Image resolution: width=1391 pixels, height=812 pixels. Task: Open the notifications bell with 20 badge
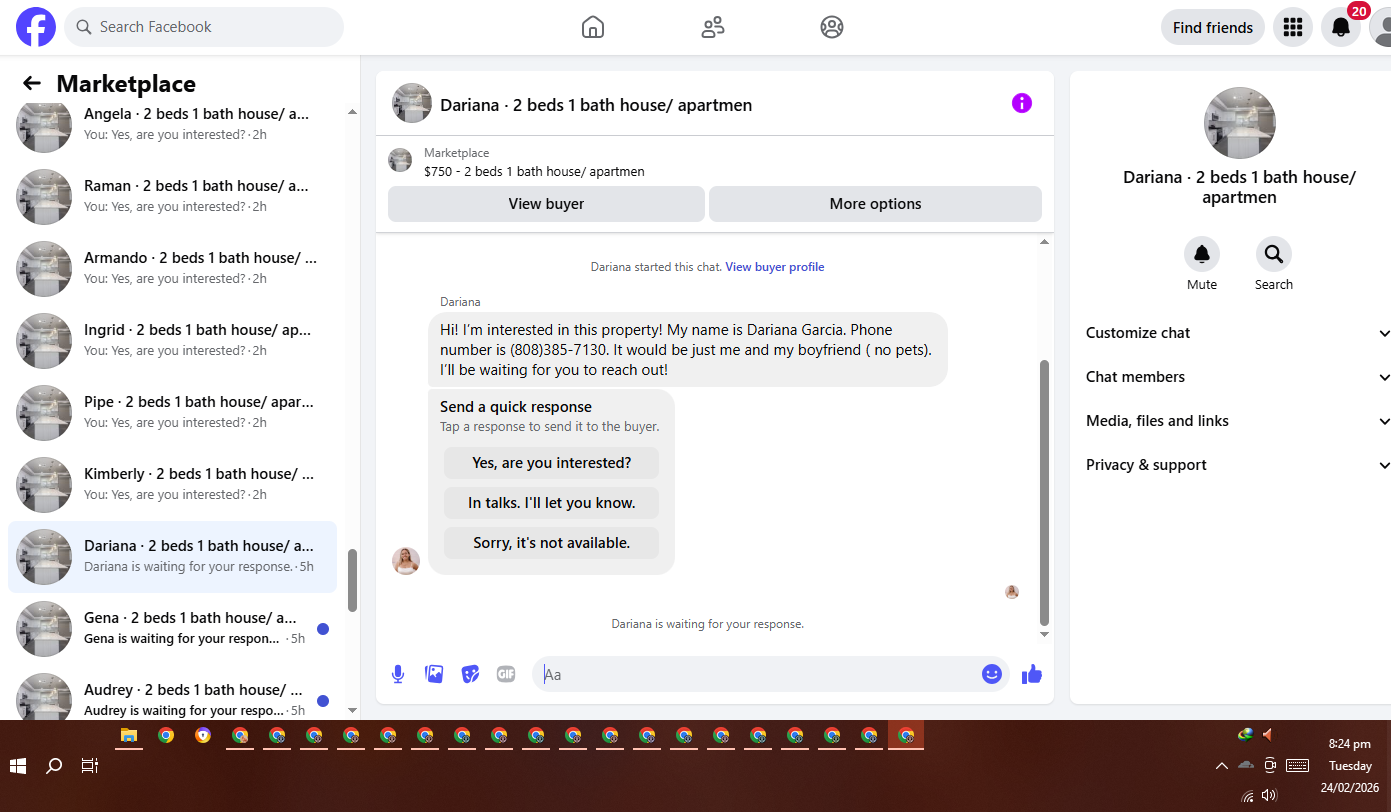(1341, 27)
